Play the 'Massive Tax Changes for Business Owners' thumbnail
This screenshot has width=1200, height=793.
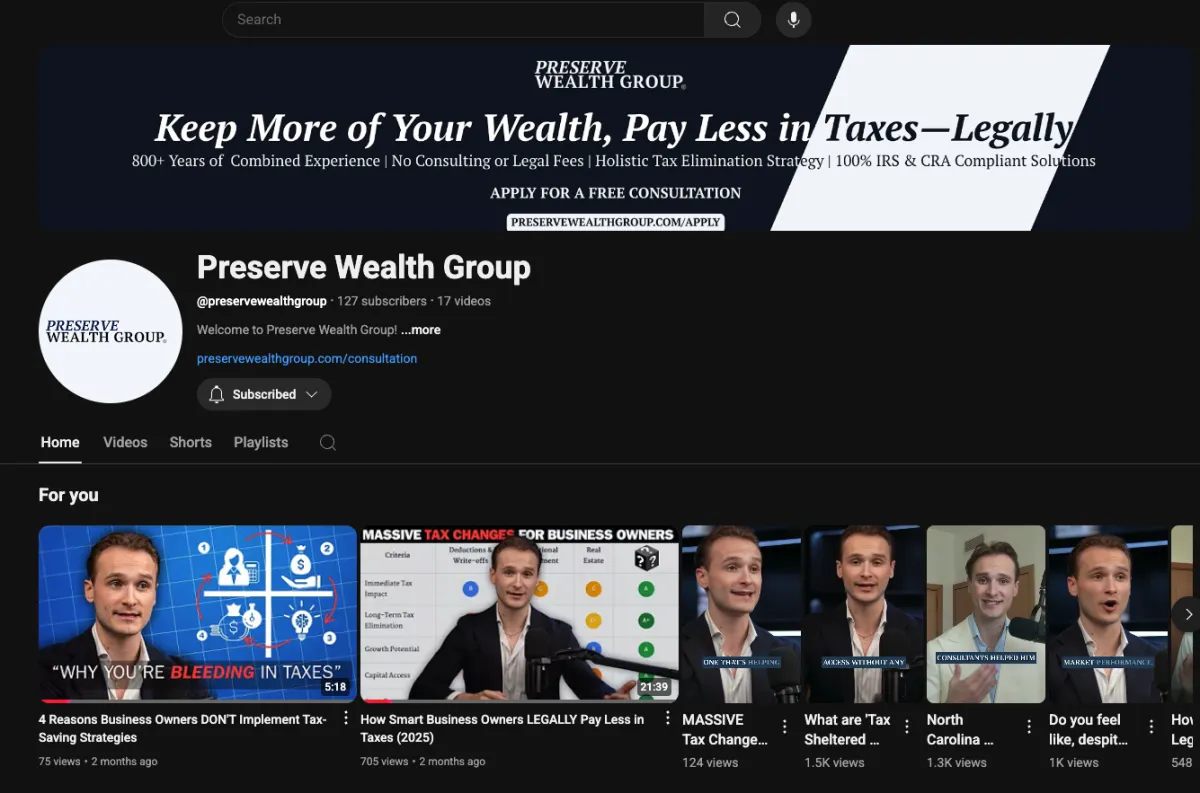(x=519, y=613)
